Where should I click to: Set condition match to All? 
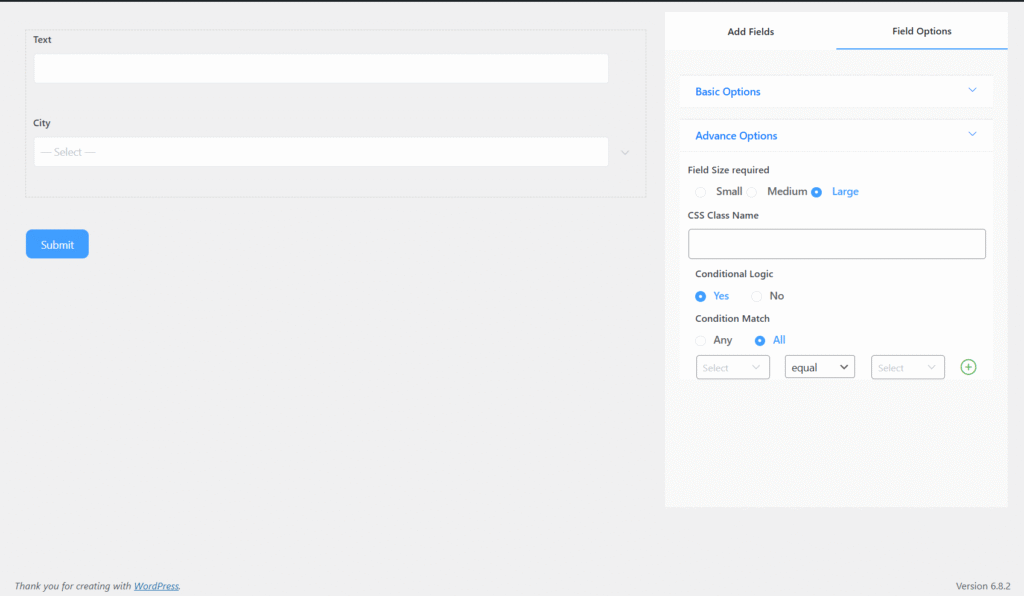pos(760,341)
